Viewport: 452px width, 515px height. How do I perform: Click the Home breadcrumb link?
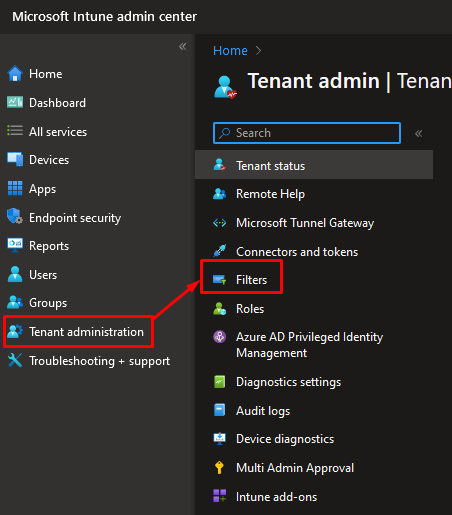coord(230,51)
